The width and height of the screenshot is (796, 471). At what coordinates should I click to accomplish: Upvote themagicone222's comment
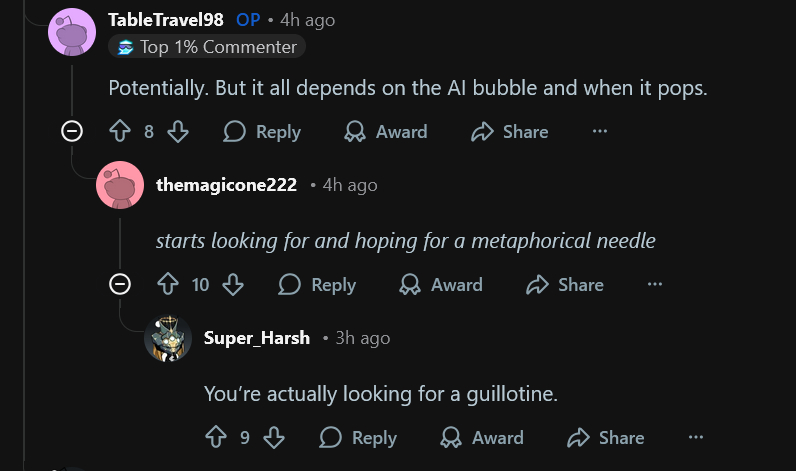[168, 285]
